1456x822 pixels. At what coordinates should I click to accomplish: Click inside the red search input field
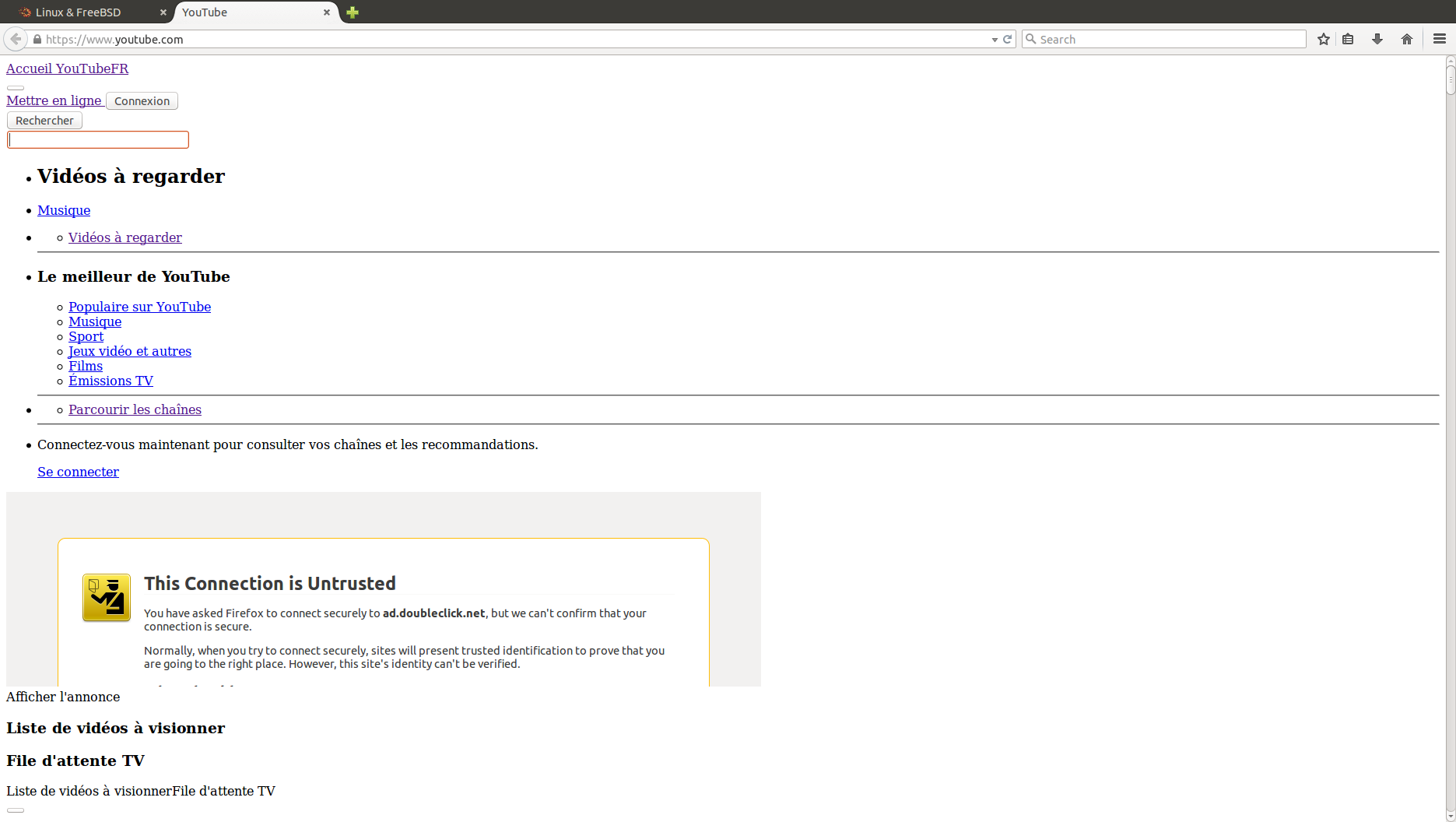click(97, 139)
